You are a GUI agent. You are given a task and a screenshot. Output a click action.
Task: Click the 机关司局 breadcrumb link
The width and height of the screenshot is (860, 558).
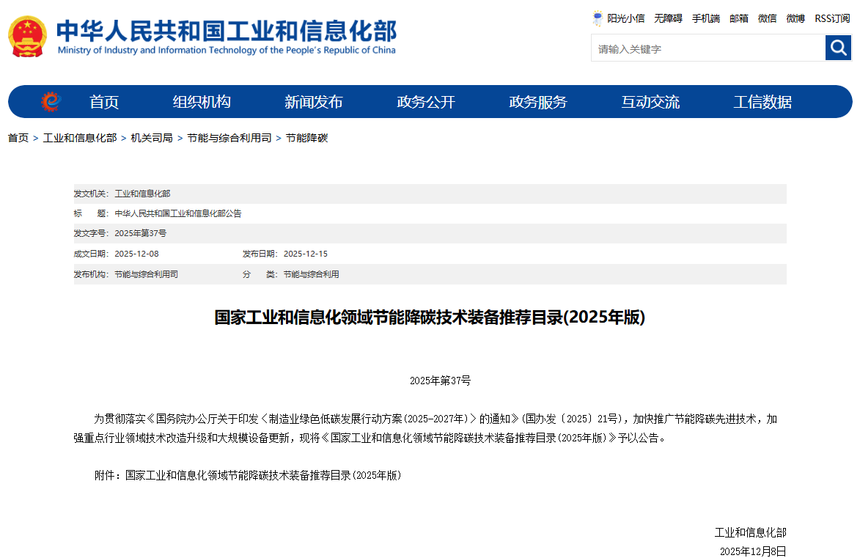[x=151, y=138]
